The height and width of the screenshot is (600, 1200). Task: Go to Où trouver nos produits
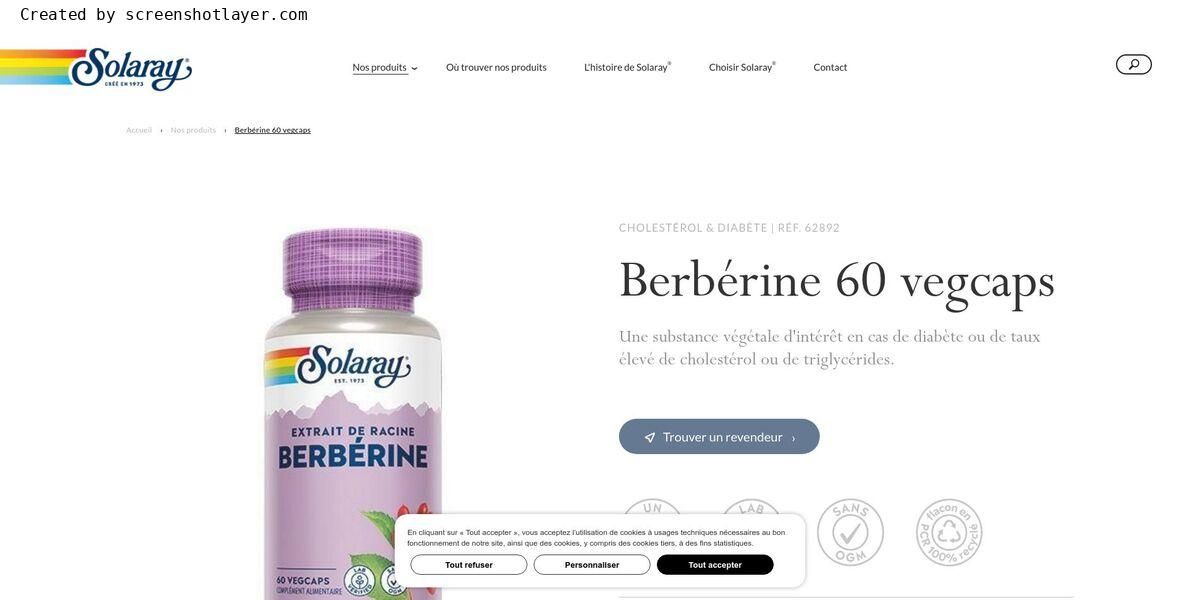pyautogui.click(x=496, y=67)
